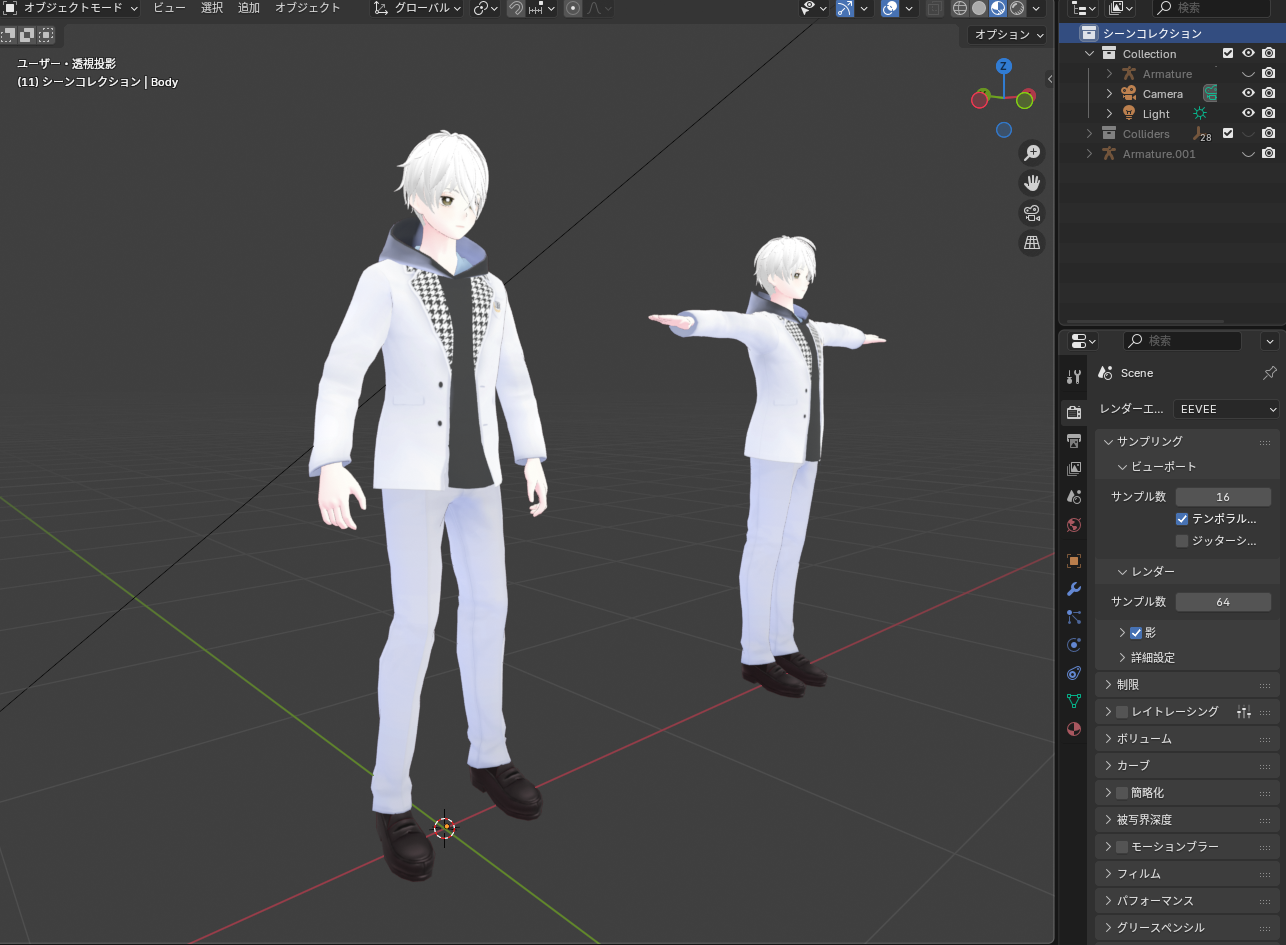
Task: Toggle Colliders collection view-layer checkbox
Action: [1228, 134]
